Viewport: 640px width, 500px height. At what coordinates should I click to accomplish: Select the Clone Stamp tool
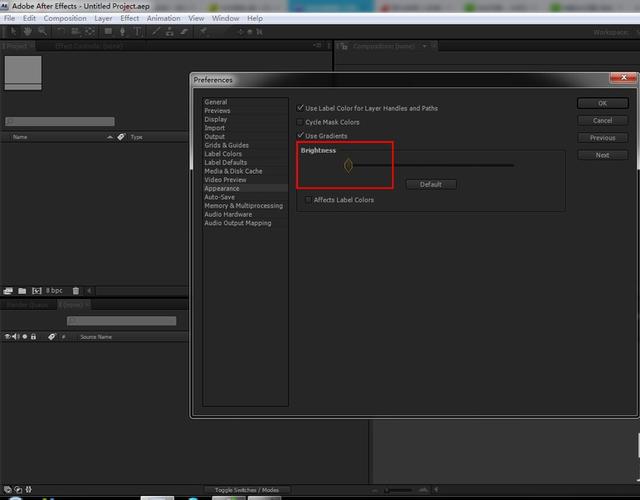coord(170,31)
